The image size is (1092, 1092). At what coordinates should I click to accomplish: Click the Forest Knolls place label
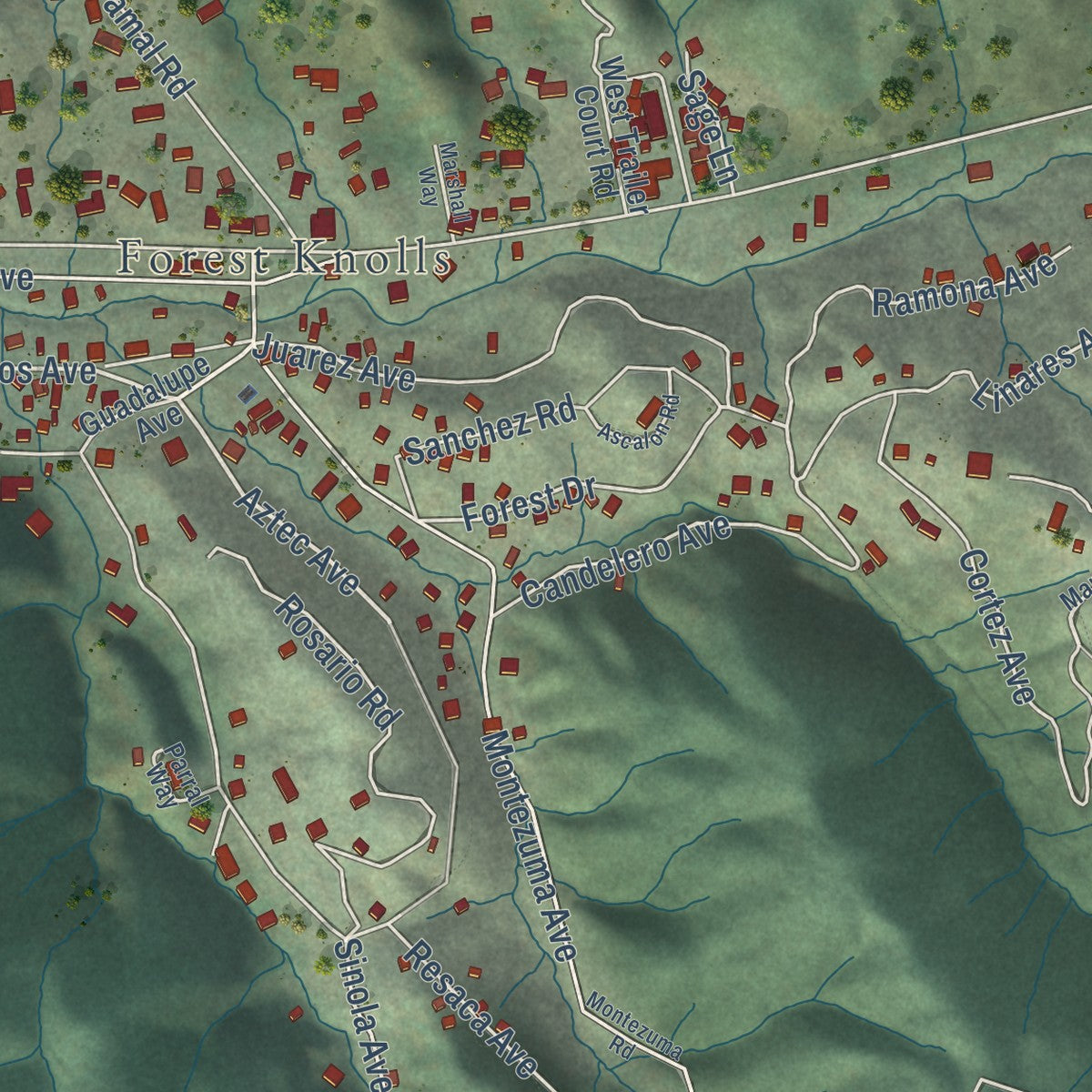click(286, 259)
